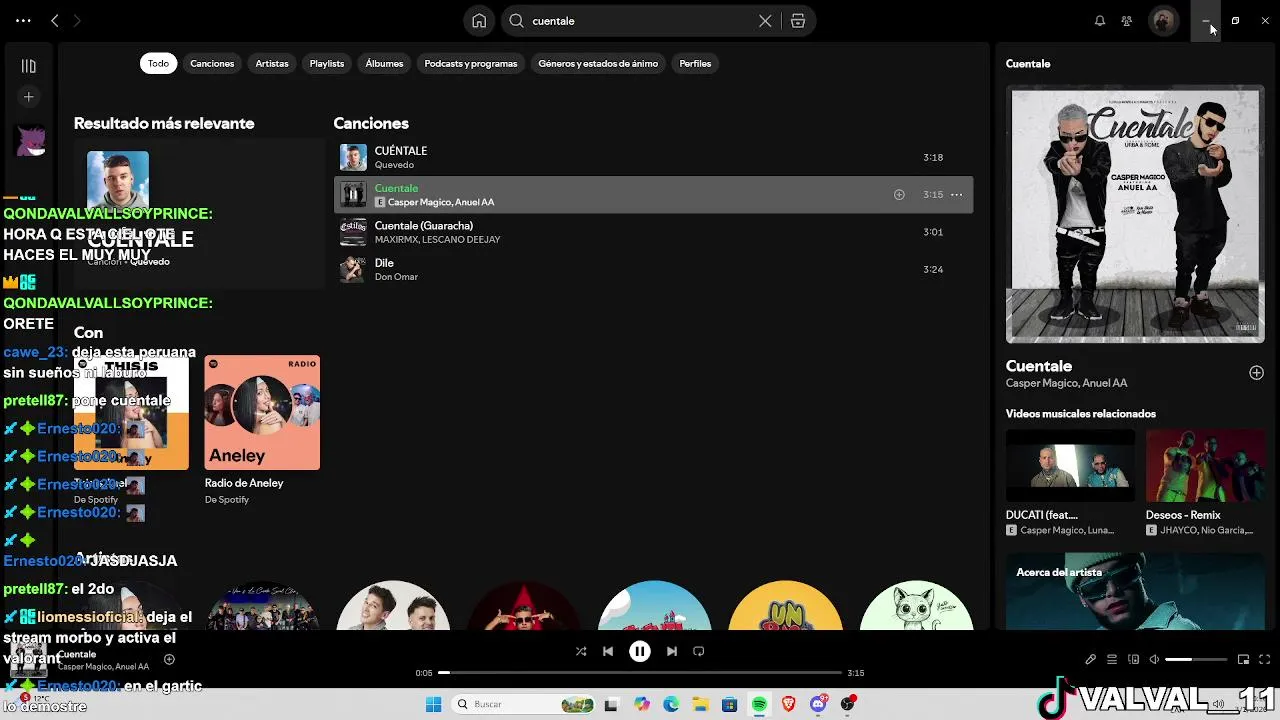The width and height of the screenshot is (1280, 720).
Task: Open Casper Magico artist link in song row
Action: pyautogui.click(x=418, y=202)
